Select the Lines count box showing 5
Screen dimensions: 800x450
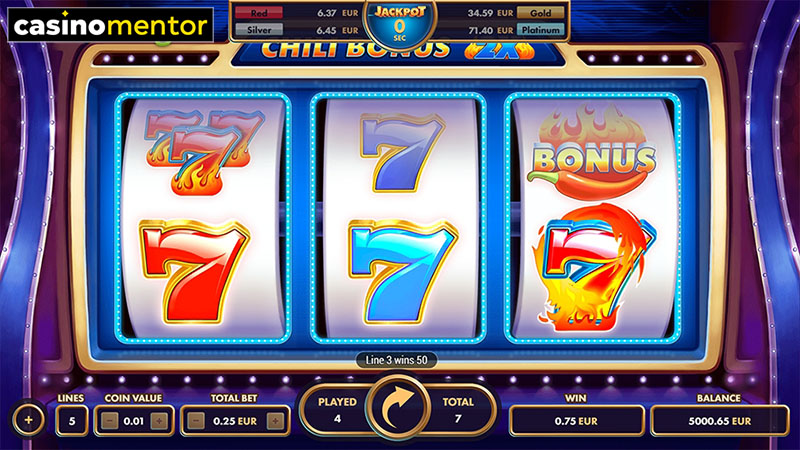tap(72, 421)
